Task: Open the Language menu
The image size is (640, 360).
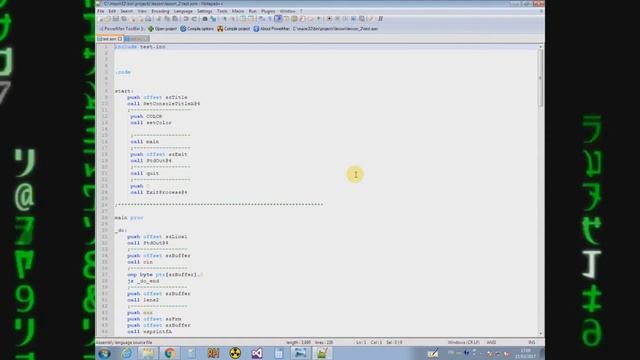Action: pyautogui.click(x=183, y=11)
